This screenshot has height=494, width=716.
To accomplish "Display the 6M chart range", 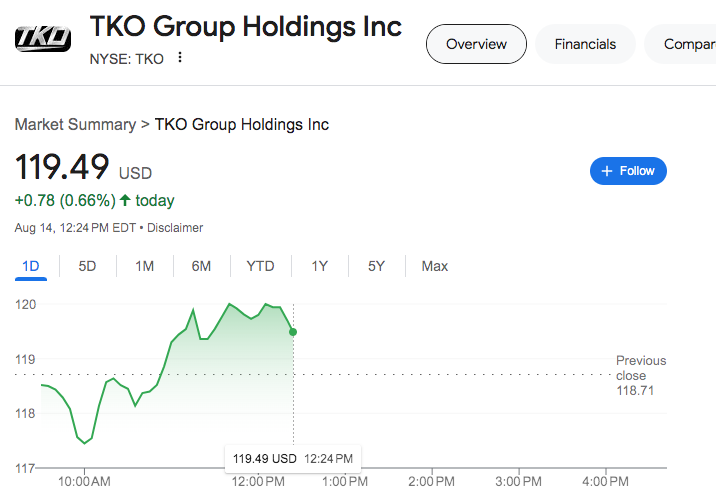I will point(202,266).
